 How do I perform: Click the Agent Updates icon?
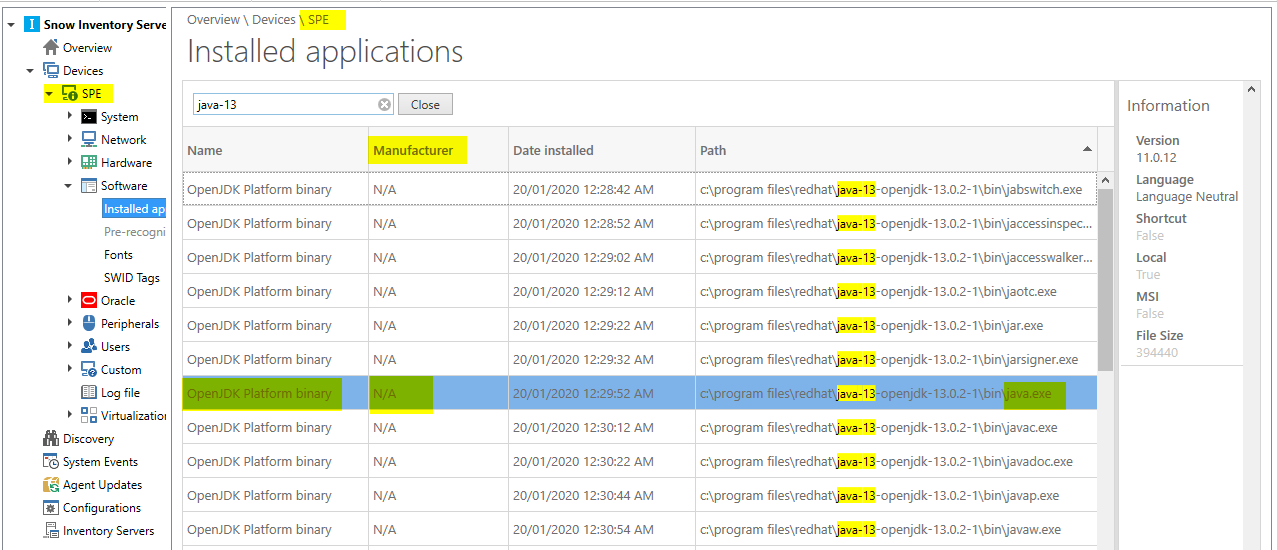coord(51,484)
